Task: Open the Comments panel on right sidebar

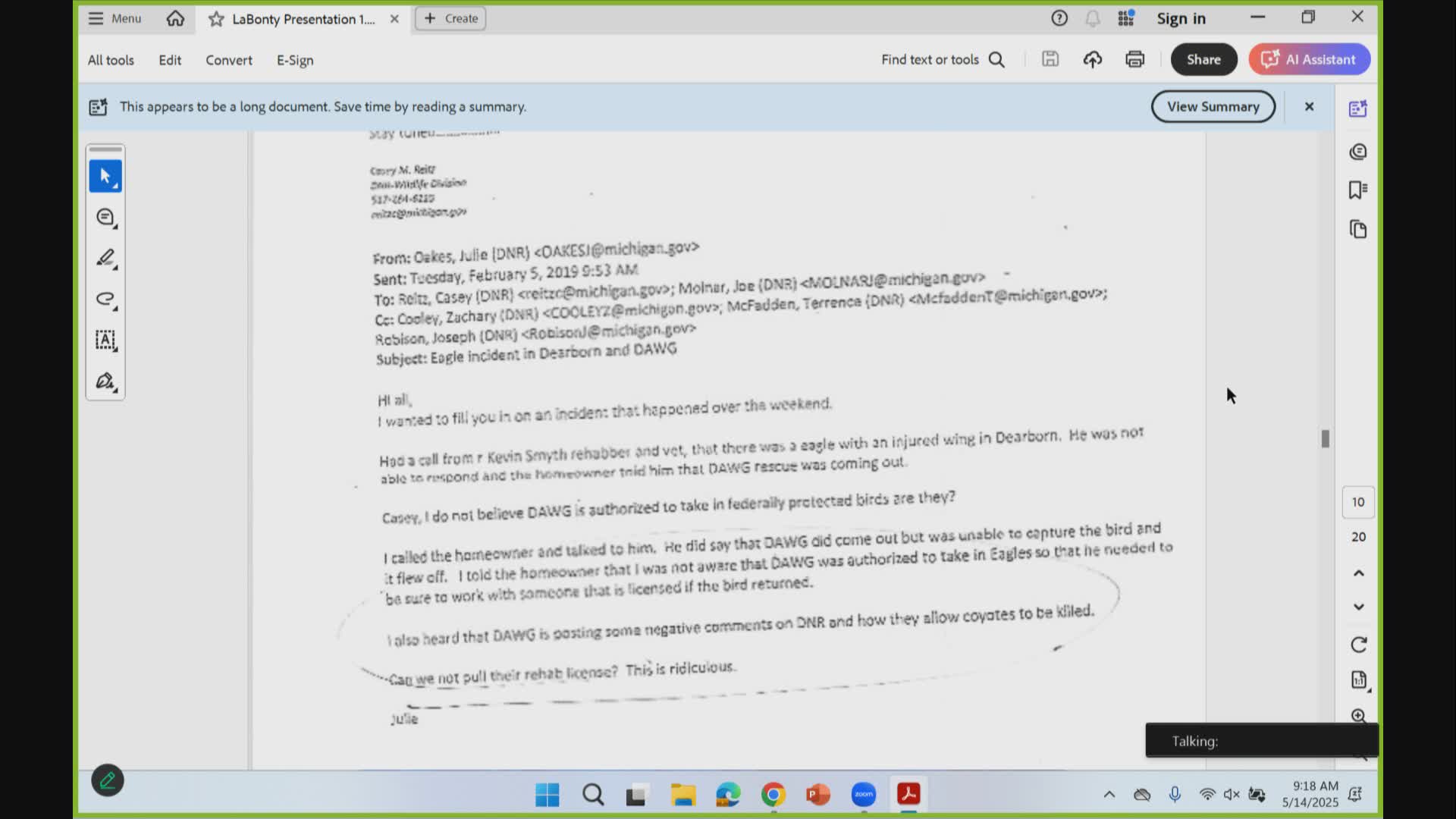Action: [x=1357, y=152]
